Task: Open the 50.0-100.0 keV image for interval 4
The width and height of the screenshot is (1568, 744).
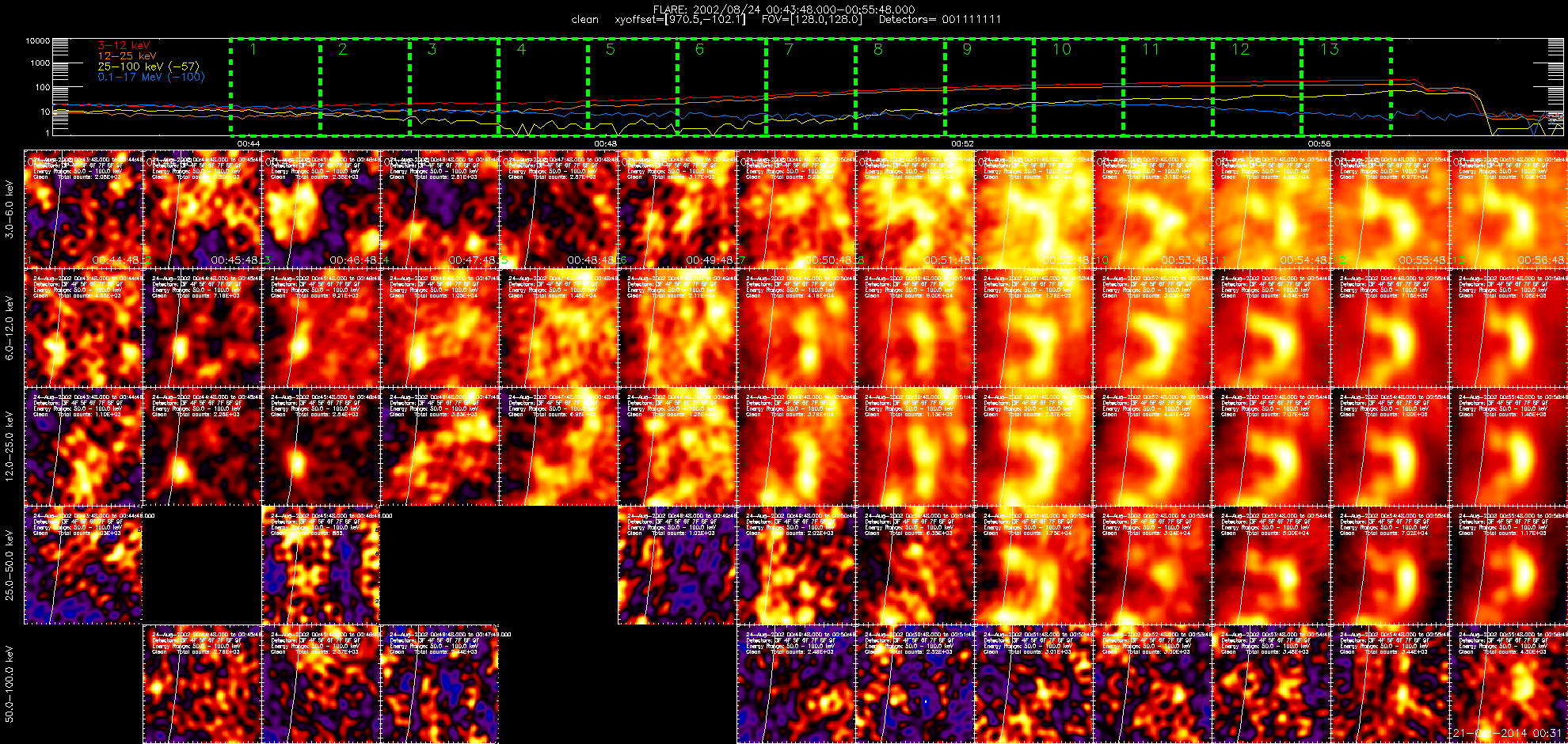Action: click(440, 684)
